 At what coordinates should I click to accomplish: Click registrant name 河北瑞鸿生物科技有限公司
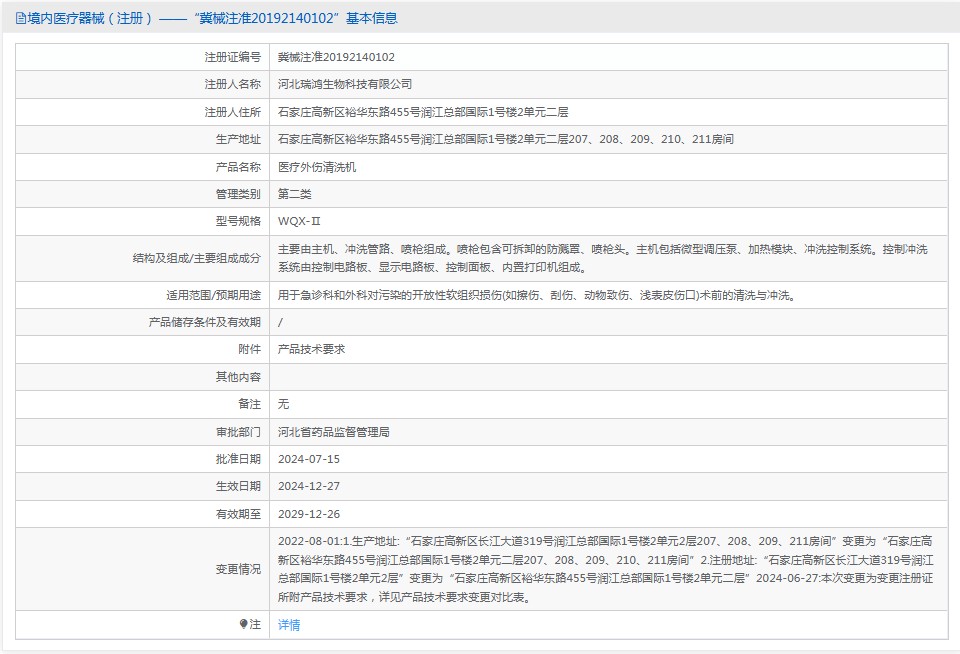click(345, 85)
